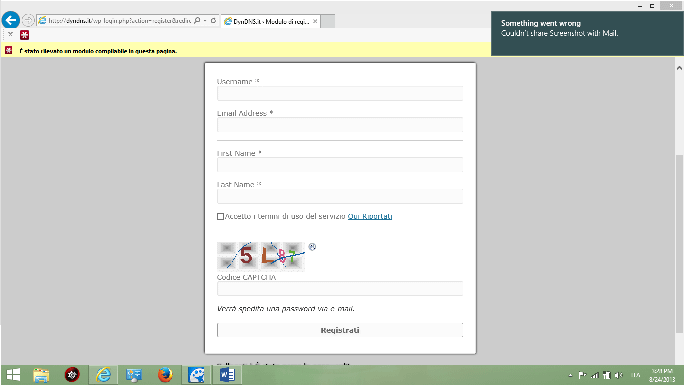Open the Action Center flag icon

click(582, 375)
